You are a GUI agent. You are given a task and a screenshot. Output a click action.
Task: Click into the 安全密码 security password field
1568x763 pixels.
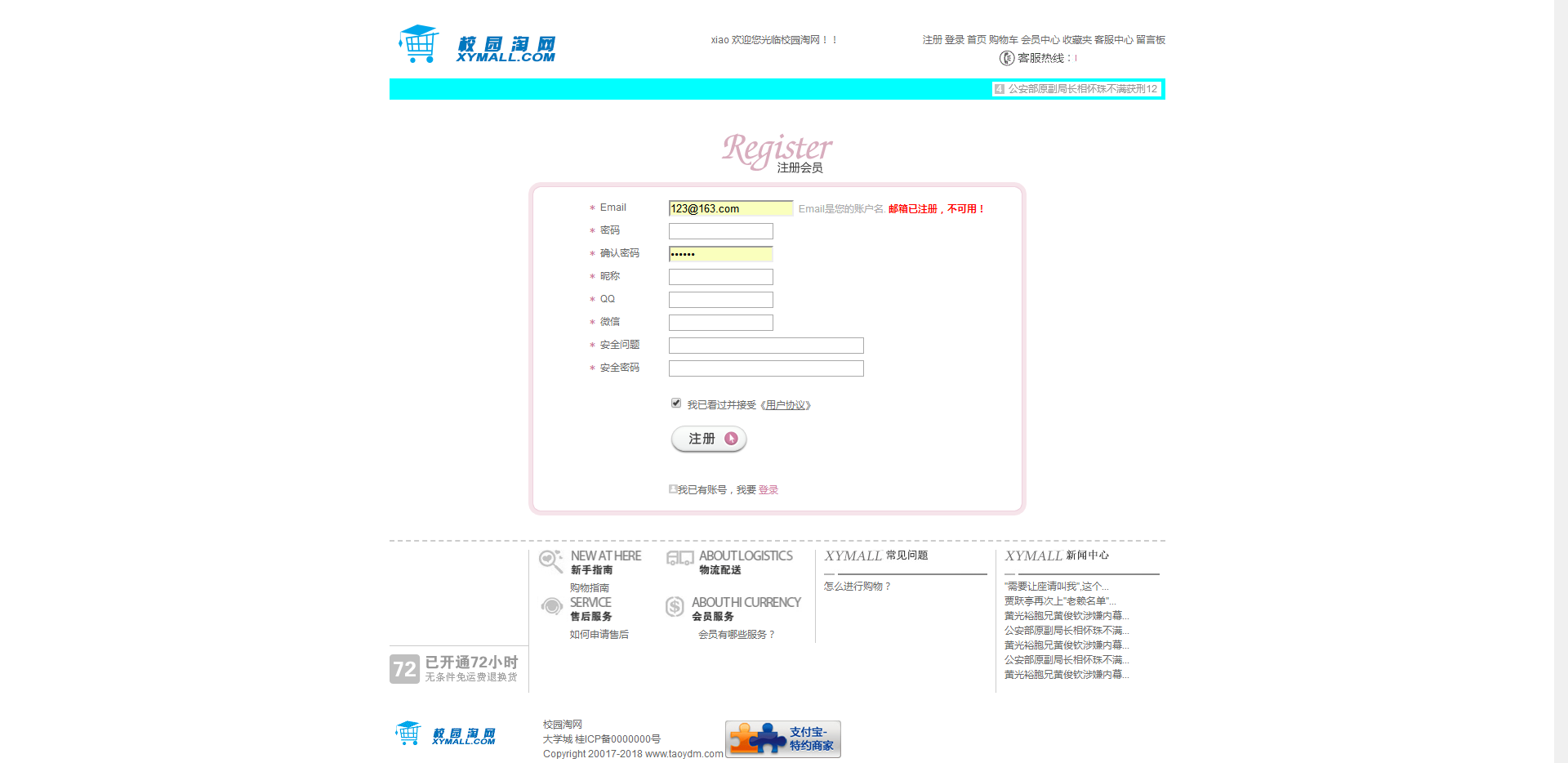[766, 368]
